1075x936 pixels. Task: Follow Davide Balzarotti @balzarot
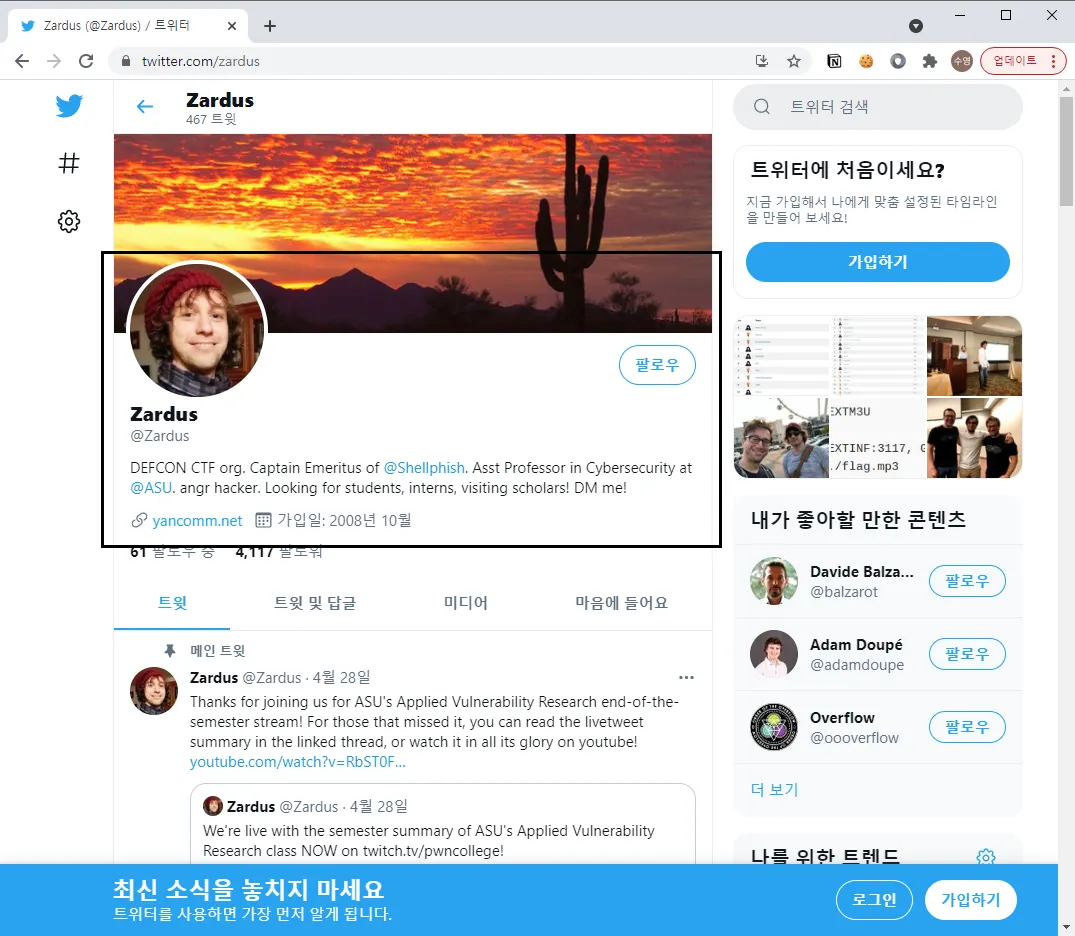click(967, 581)
